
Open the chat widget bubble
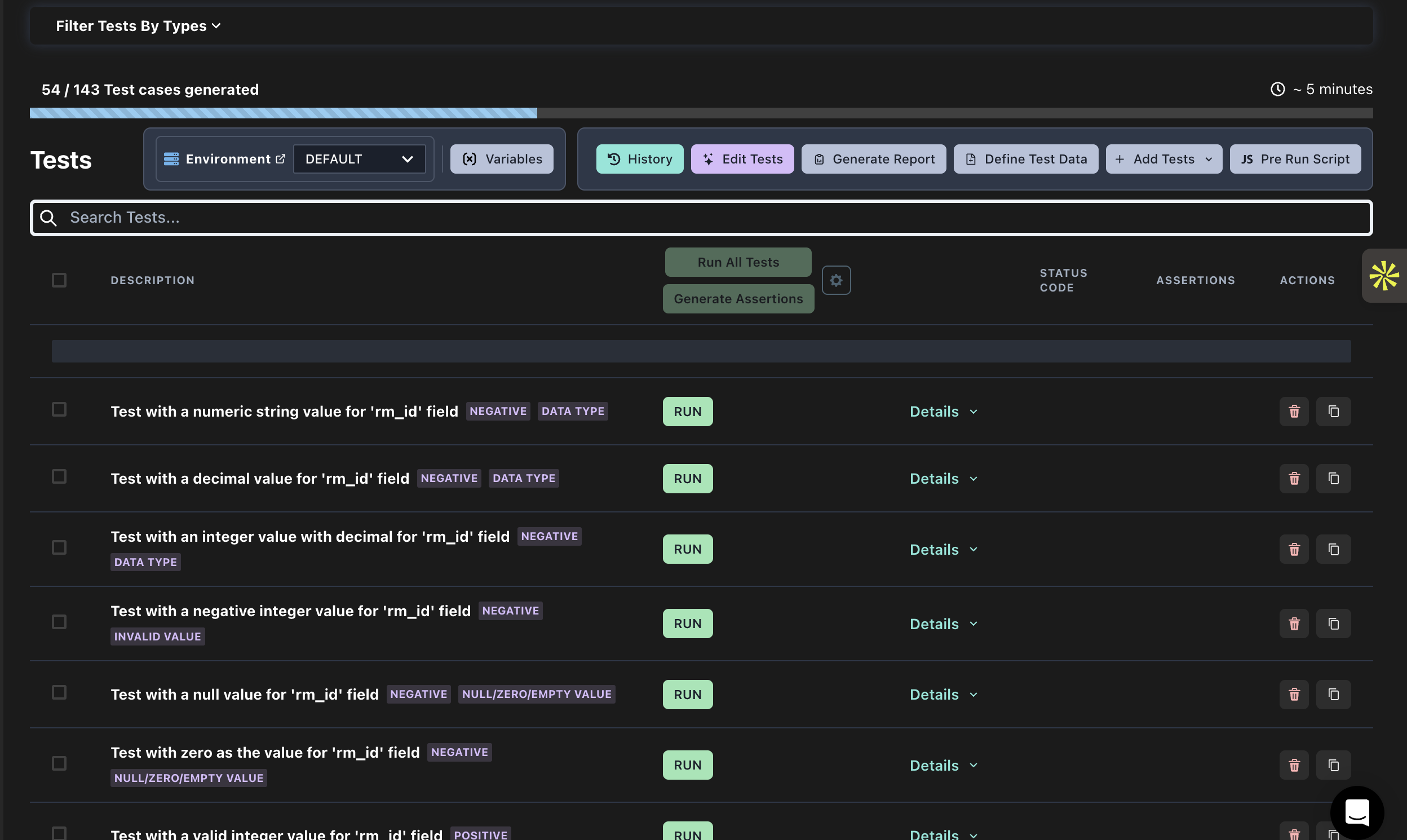[x=1357, y=812]
